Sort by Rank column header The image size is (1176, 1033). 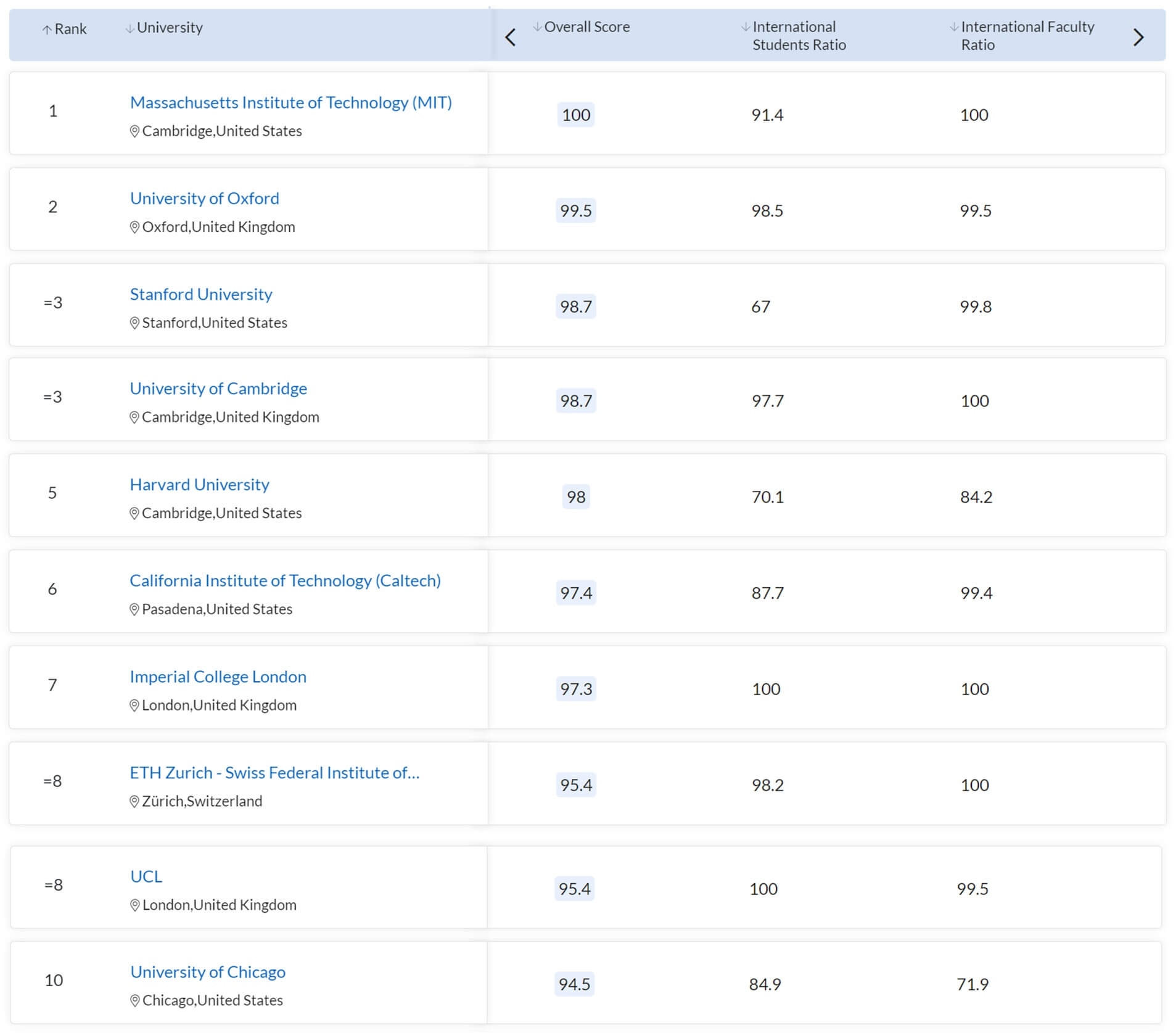[64, 29]
